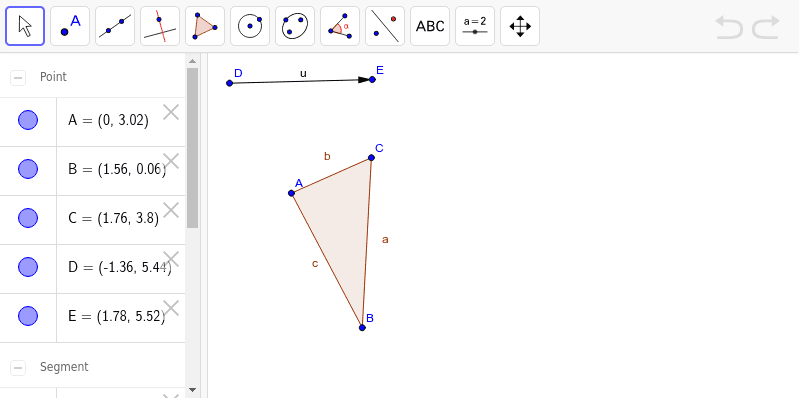Click the triangle side label b
The width and height of the screenshot is (800, 400).
pos(327,156)
